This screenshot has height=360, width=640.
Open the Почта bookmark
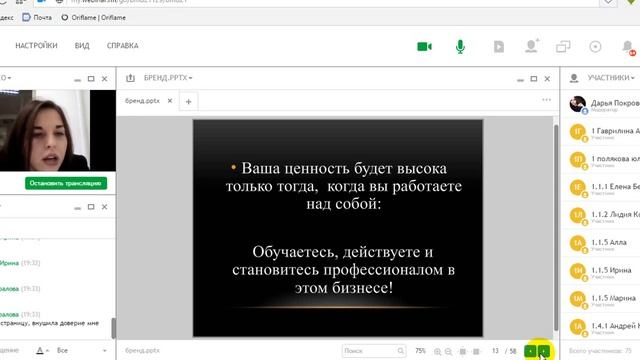click(37, 18)
